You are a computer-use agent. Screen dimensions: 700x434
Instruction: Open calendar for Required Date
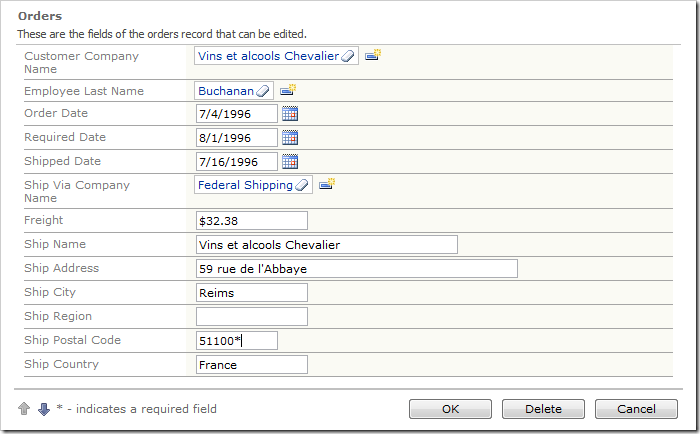tap(290, 138)
